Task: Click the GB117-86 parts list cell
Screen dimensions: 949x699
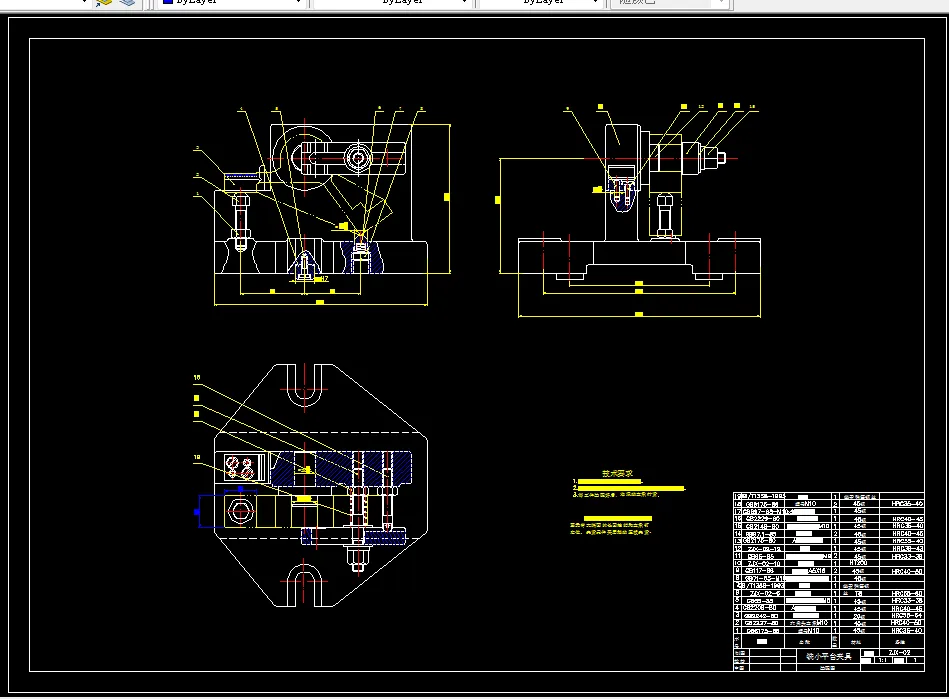Action: [763, 570]
